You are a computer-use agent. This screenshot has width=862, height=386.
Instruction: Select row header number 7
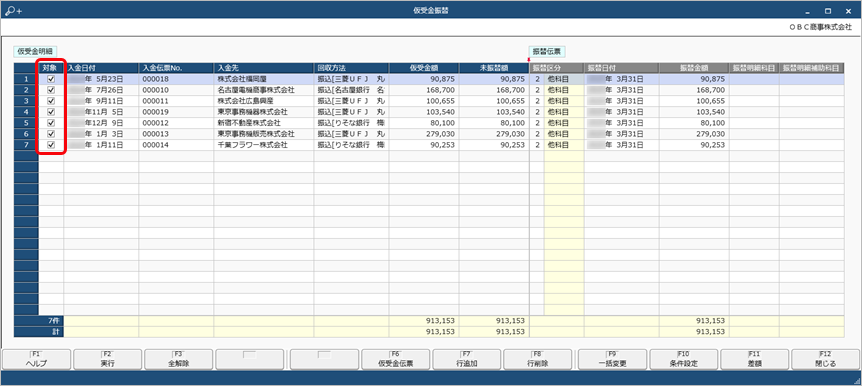(x=26, y=145)
